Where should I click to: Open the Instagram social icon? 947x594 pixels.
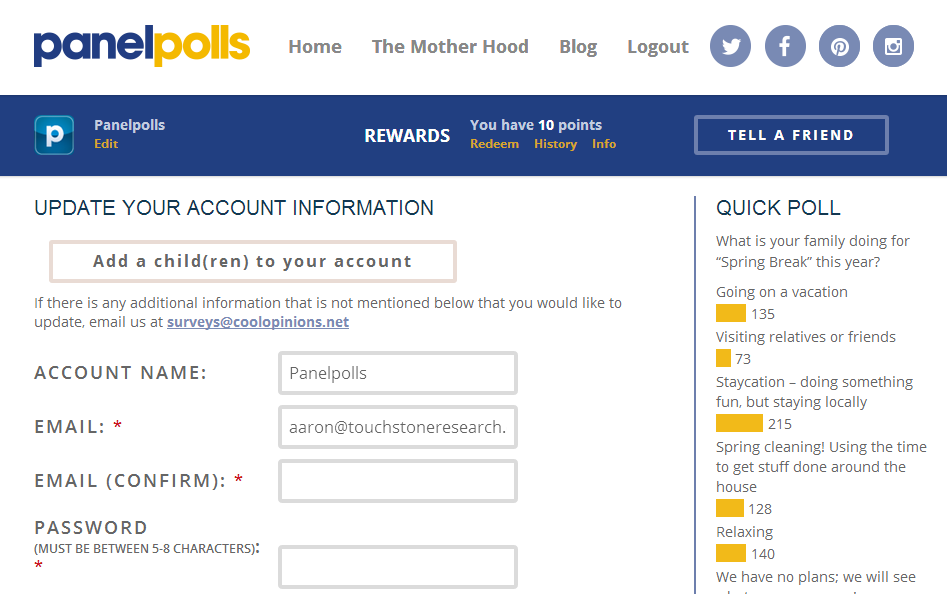click(893, 46)
